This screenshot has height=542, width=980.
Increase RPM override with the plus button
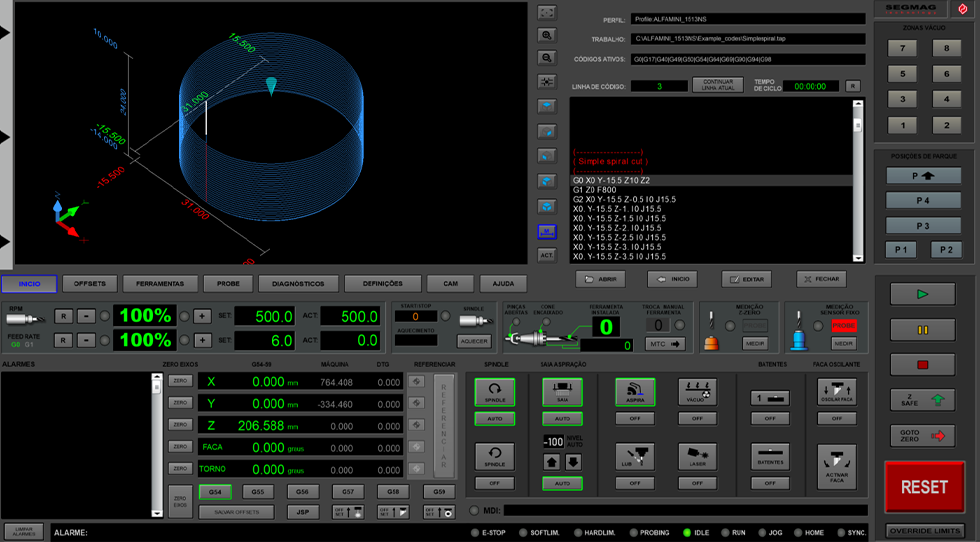202,316
